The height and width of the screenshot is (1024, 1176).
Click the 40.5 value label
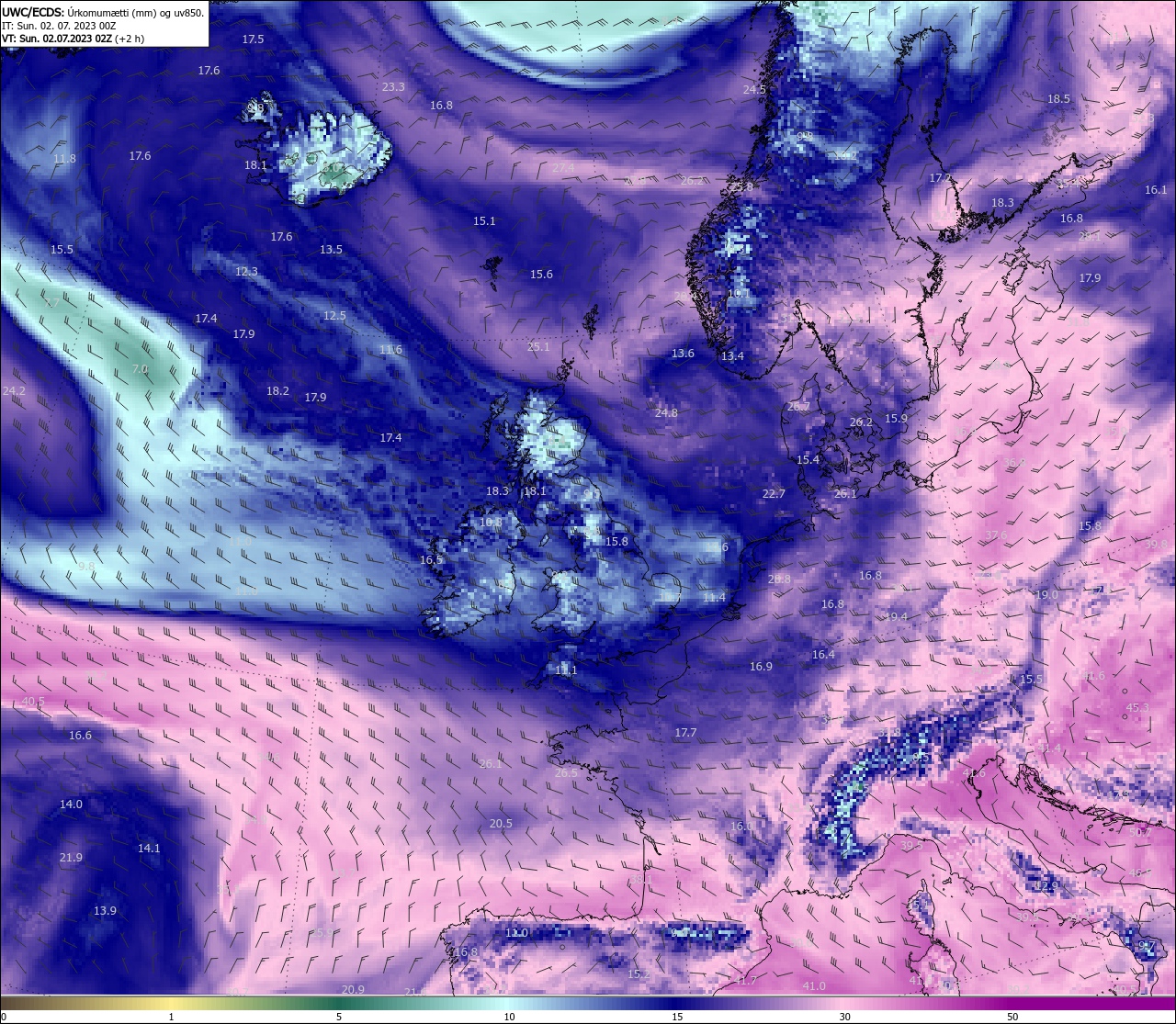(33, 702)
